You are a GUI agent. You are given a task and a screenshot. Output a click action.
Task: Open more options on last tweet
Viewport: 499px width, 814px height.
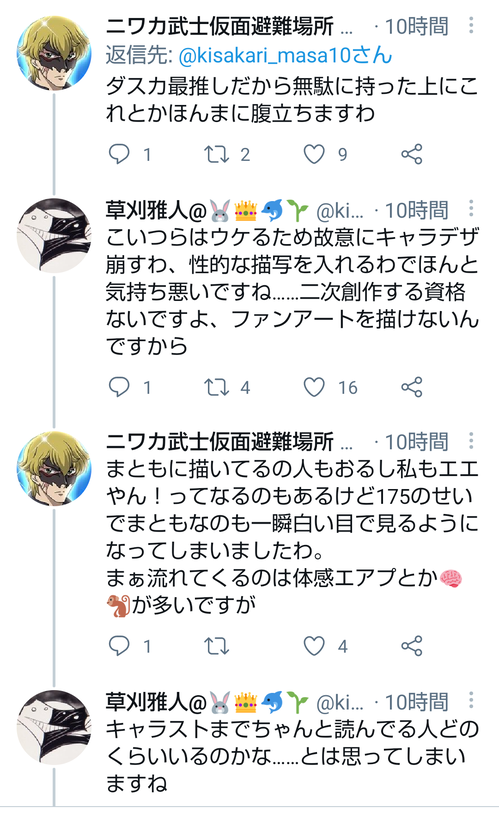click(471, 701)
